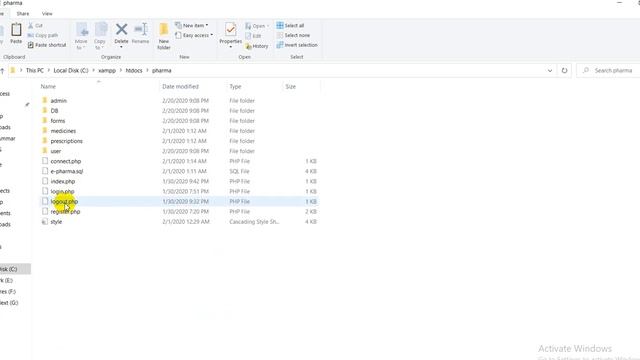Open the View ribbon tab
Viewport: 640px width, 360px height.
pyautogui.click(x=47, y=13)
